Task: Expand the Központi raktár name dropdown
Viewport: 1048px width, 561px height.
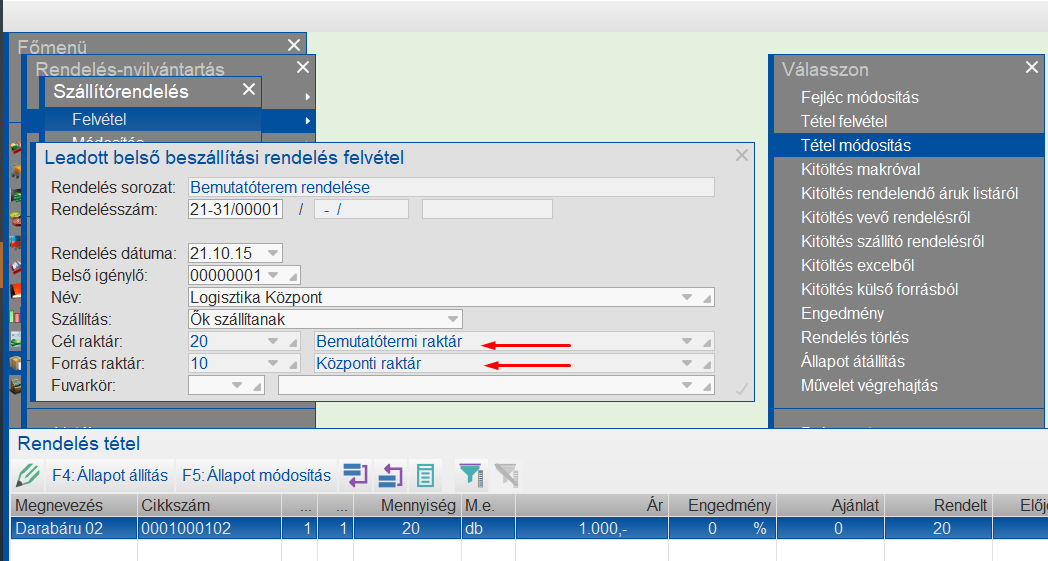Action: pos(686,364)
